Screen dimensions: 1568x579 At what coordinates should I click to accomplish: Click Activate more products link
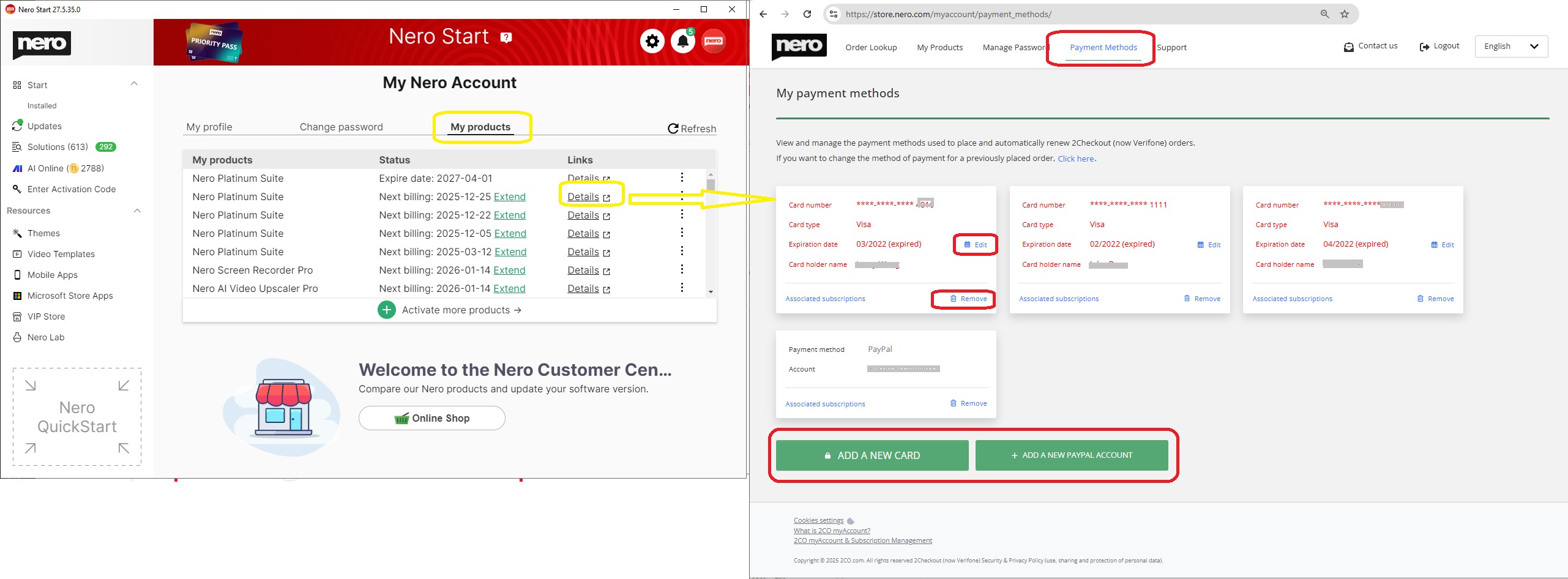tap(461, 310)
